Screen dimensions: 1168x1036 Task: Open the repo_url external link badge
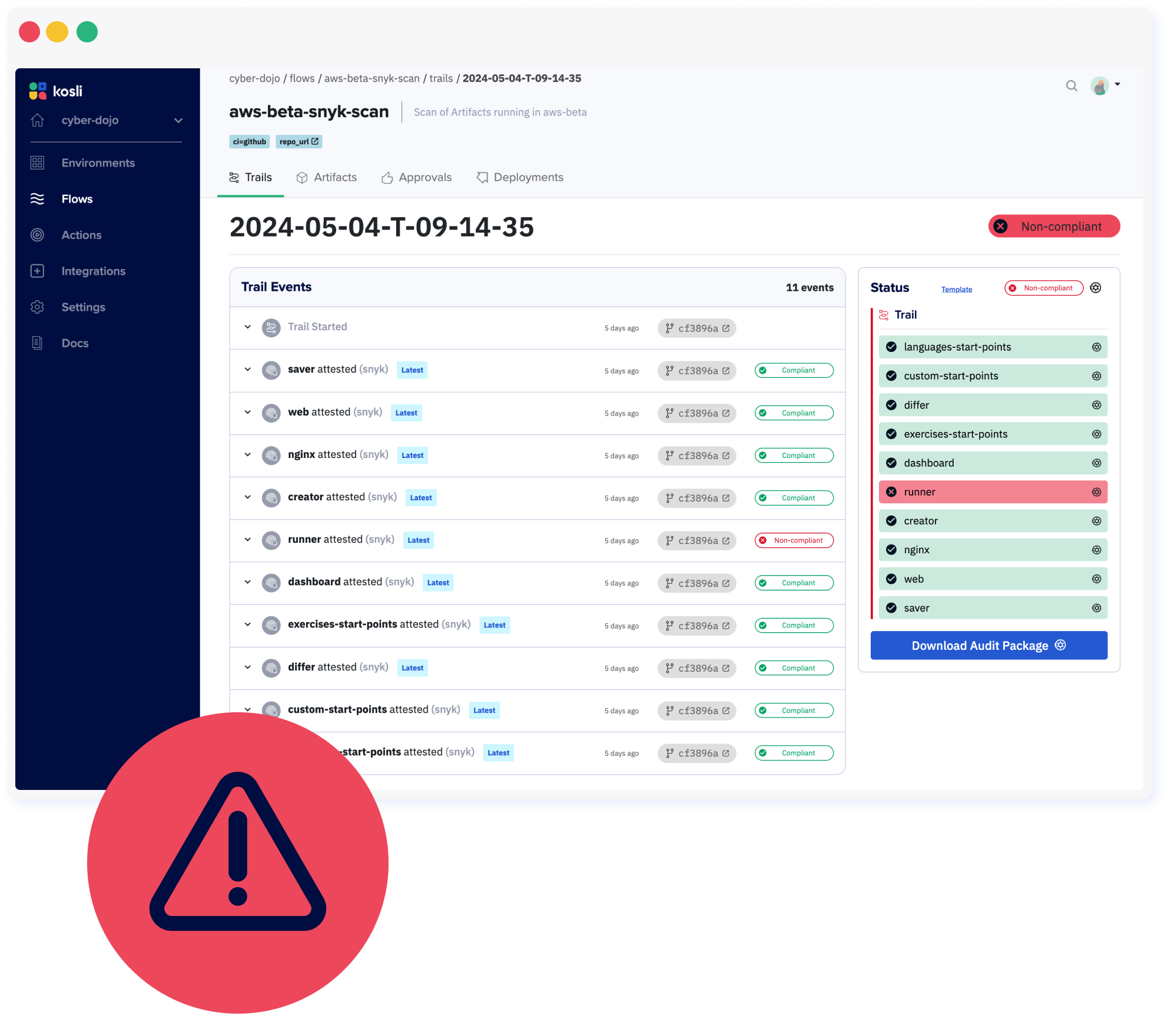click(x=298, y=141)
